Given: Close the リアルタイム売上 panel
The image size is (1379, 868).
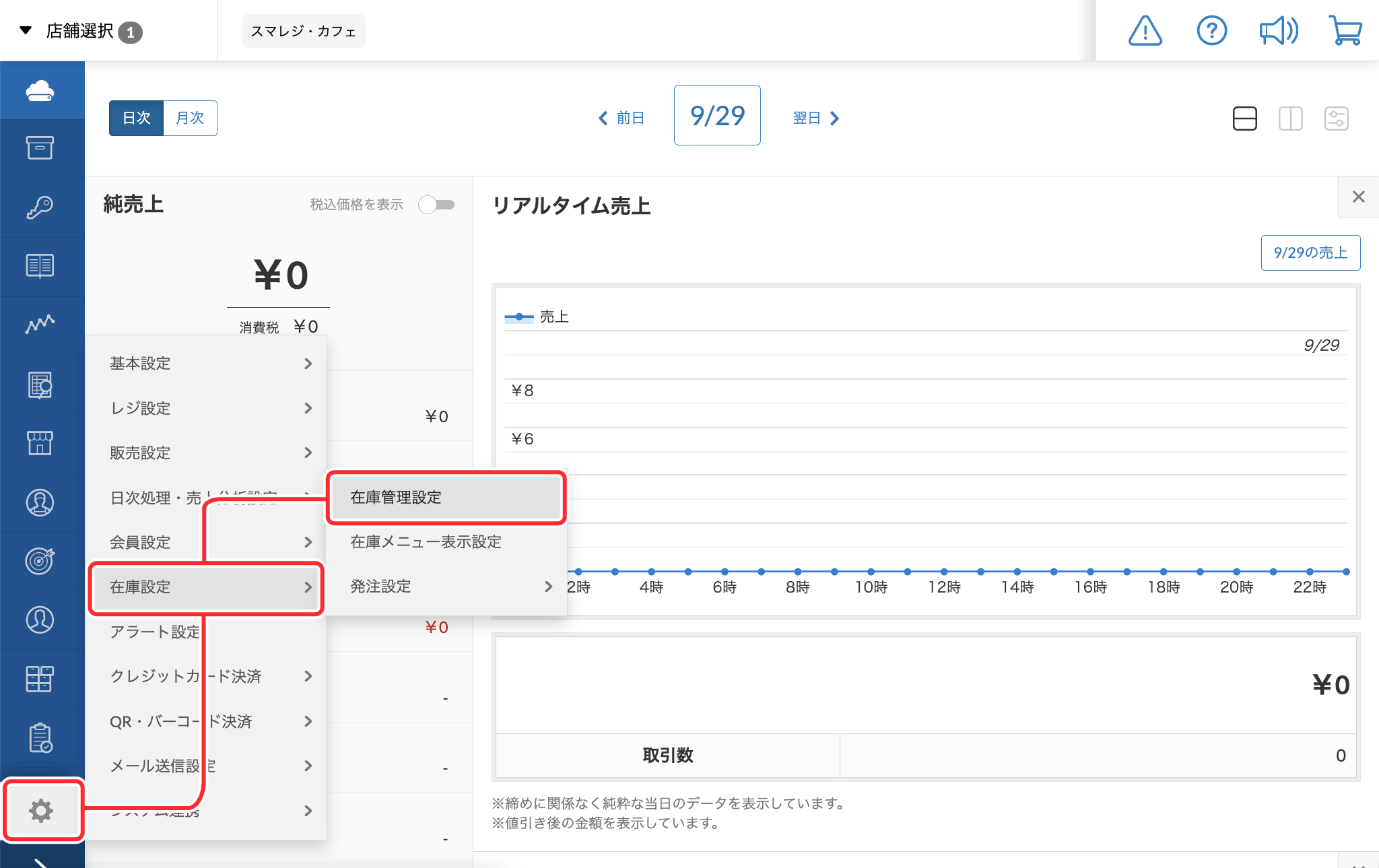Looking at the screenshot, I should click(1358, 197).
